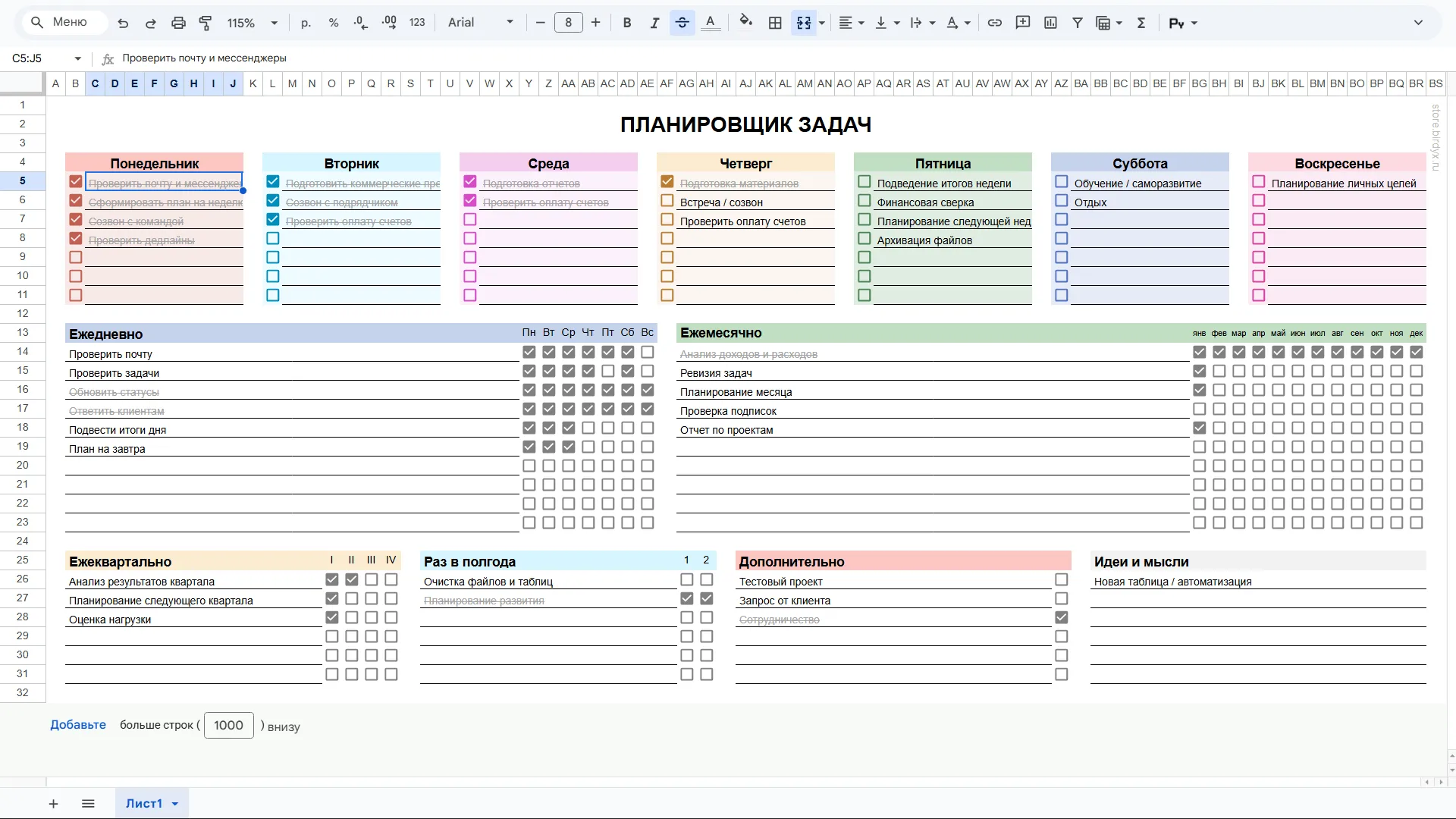Open the Лист1 sheet tab menu arrow
Image resolution: width=1456 pixels, height=819 pixels.
pos(175,804)
